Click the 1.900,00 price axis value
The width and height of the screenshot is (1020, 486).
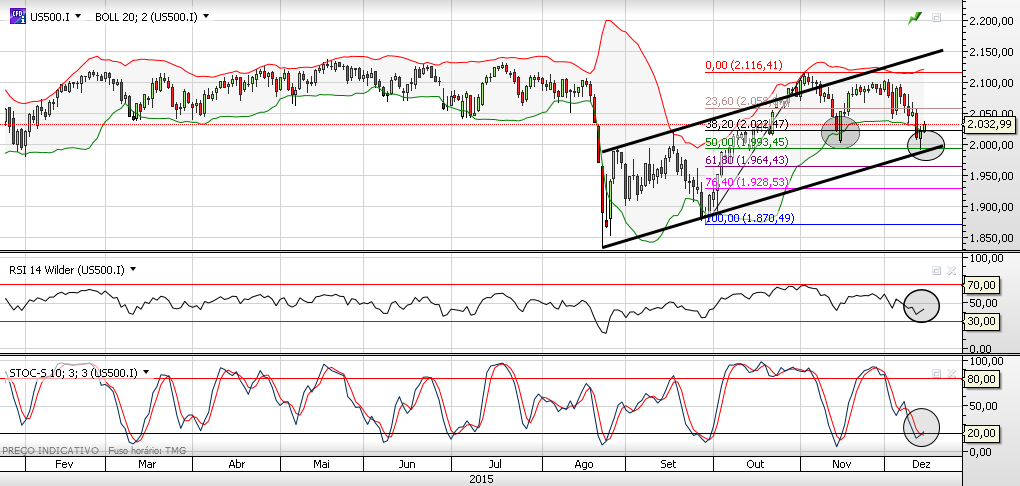coord(993,207)
